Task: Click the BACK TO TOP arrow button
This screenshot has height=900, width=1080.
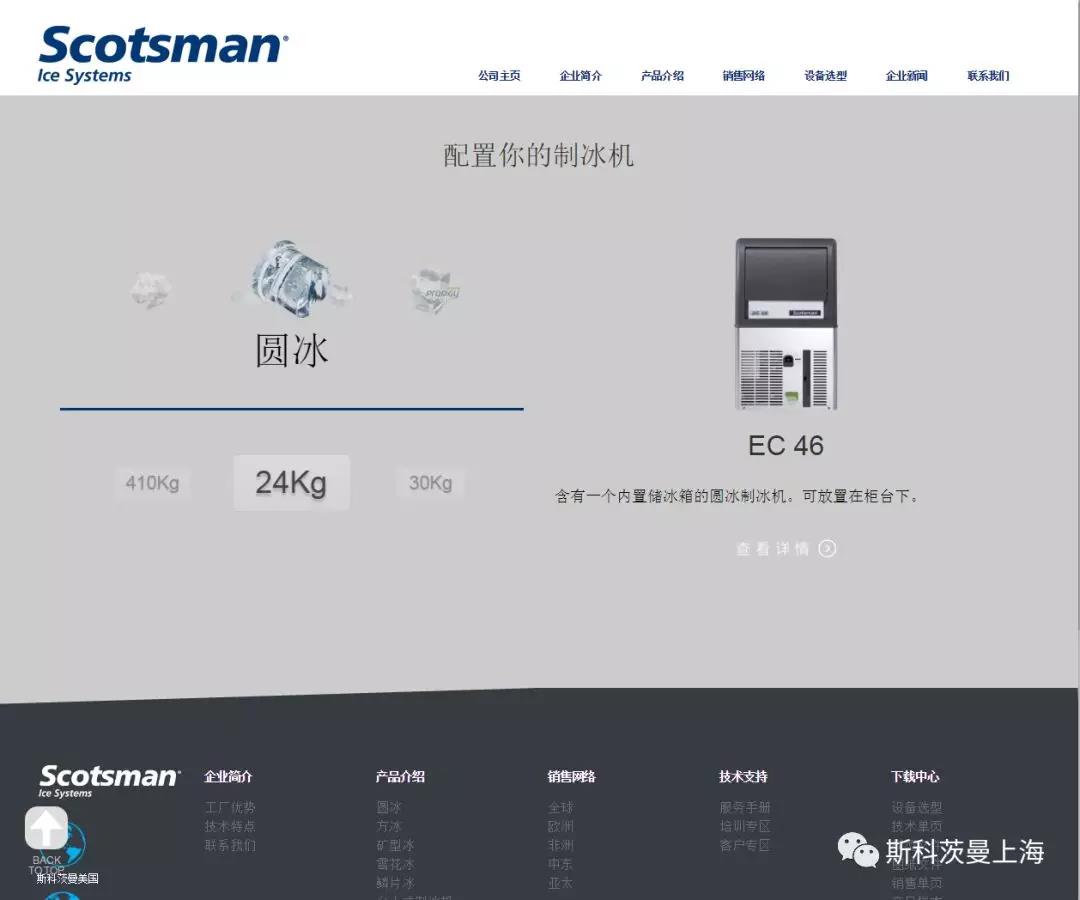Action: coord(46,828)
